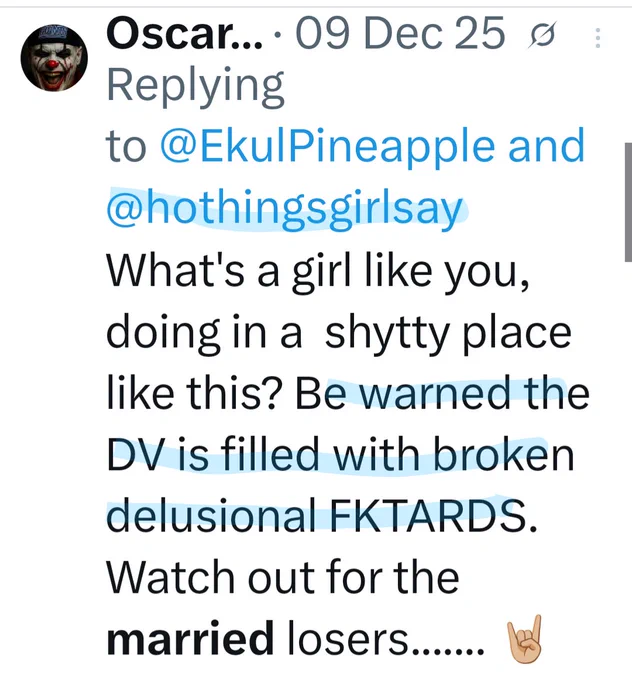632x680 pixels.
Task: Click the word "losers" in the post
Action: [348, 639]
